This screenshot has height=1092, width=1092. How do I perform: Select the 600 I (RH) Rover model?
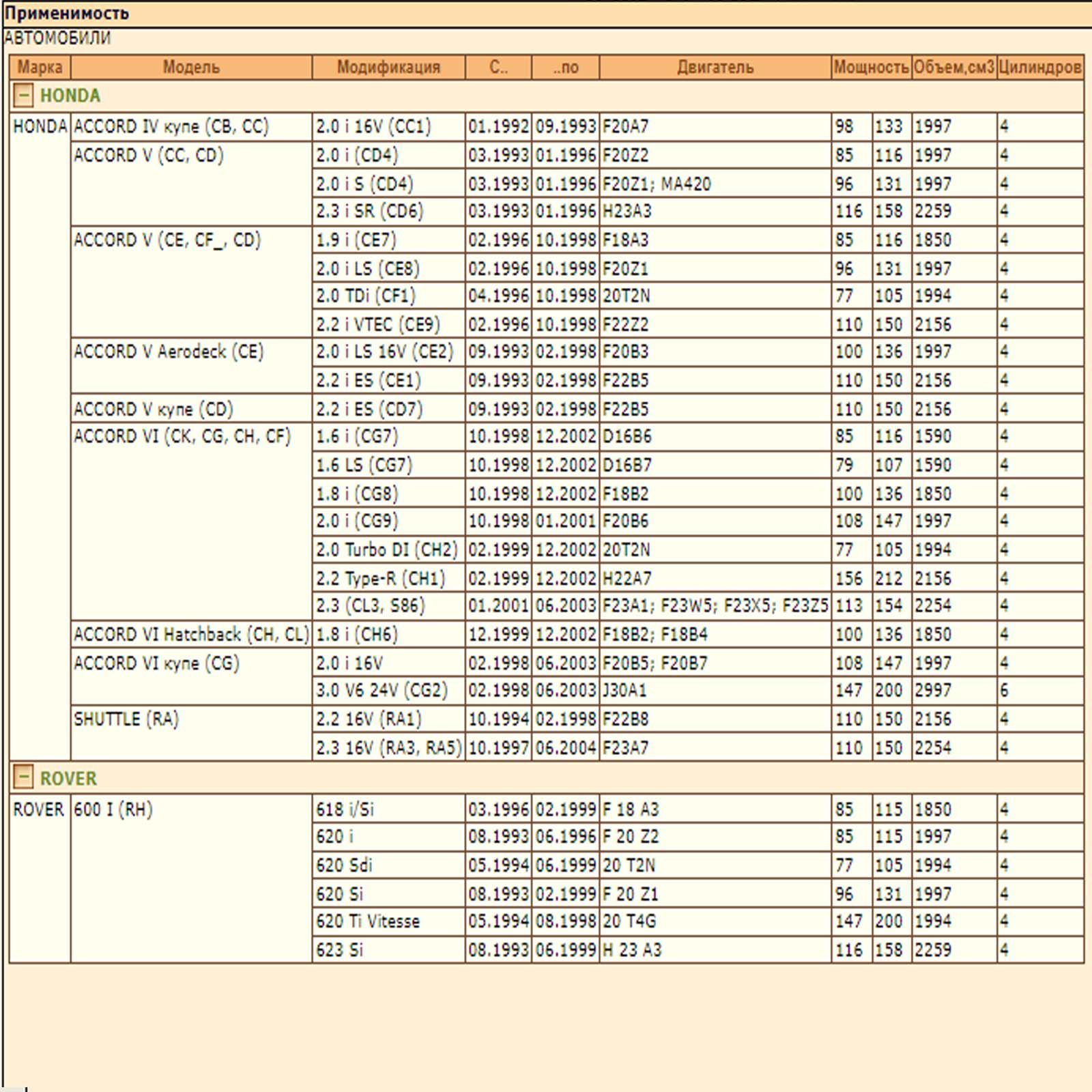(113, 809)
